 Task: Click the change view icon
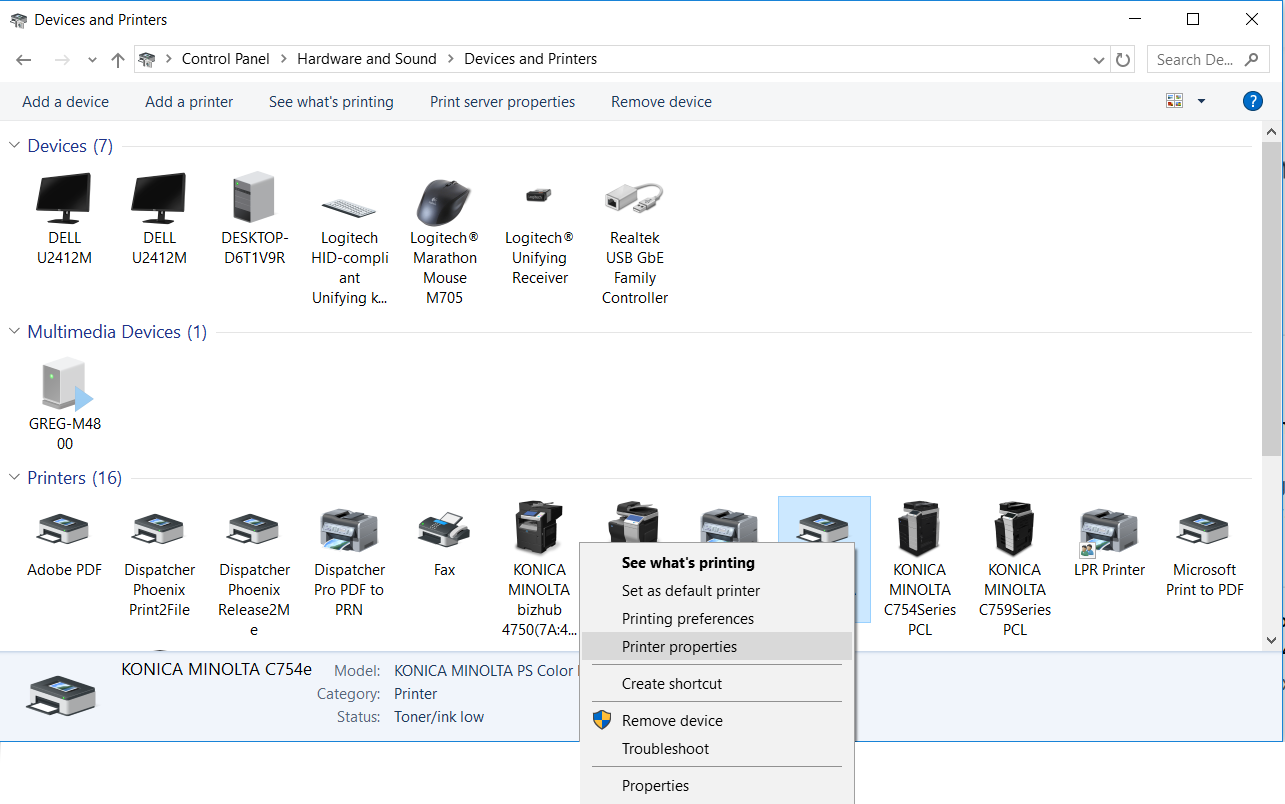(1174, 101)
